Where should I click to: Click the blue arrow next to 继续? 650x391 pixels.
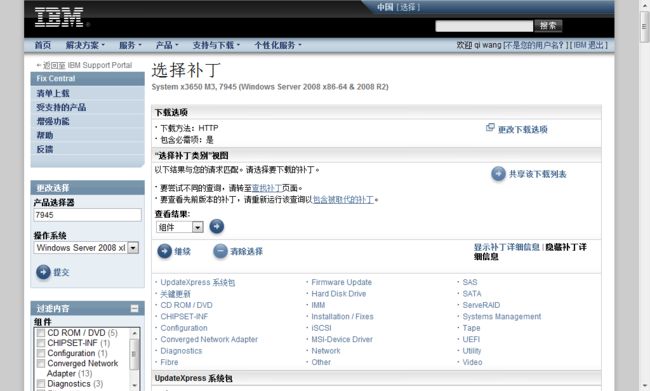click(x=164, y=251)
